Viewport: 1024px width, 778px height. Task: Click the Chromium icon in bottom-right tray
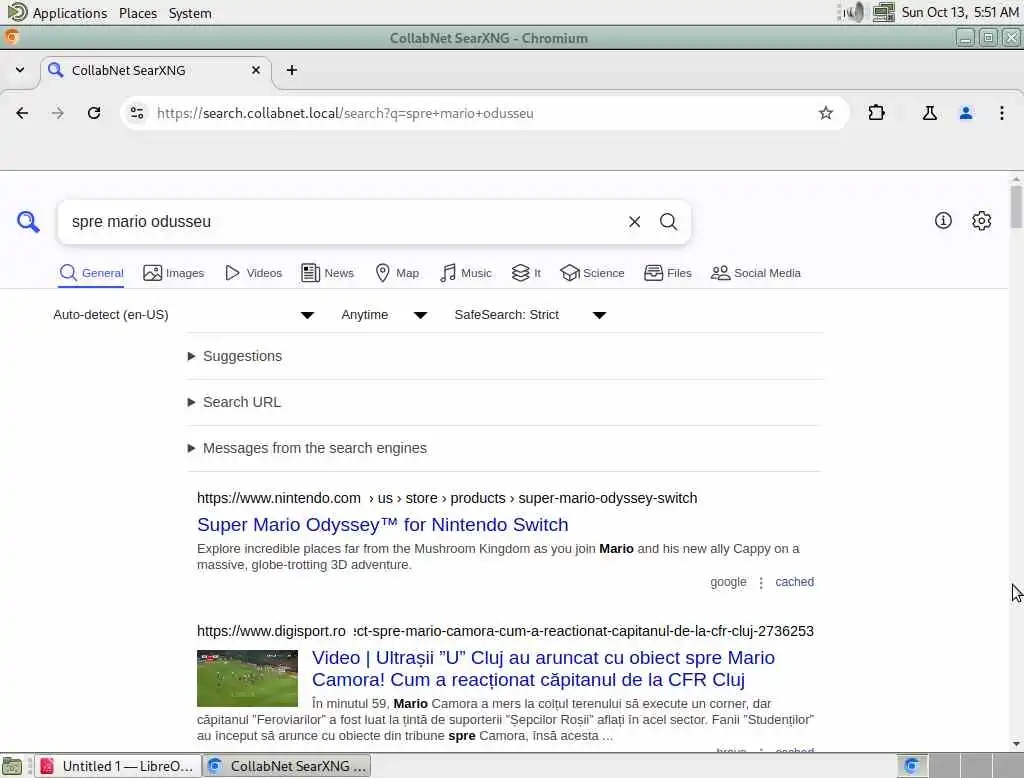pyautogui.click(x=912, y=766)
